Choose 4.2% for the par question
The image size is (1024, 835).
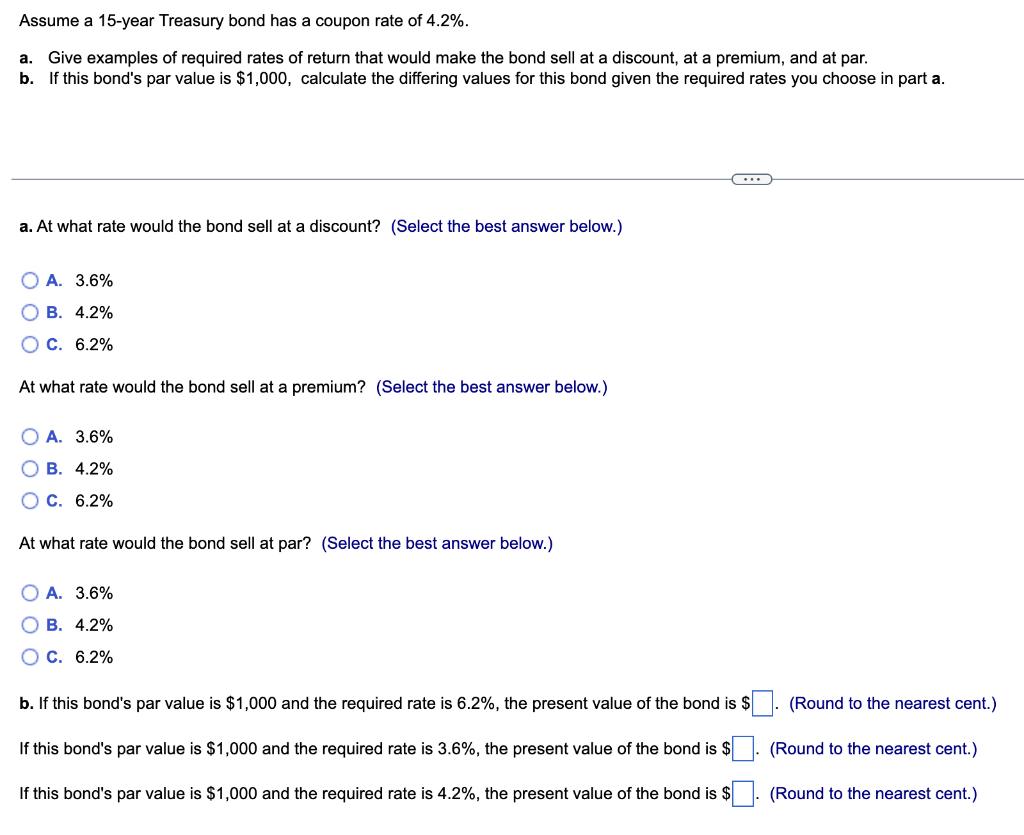click(30, 625)
